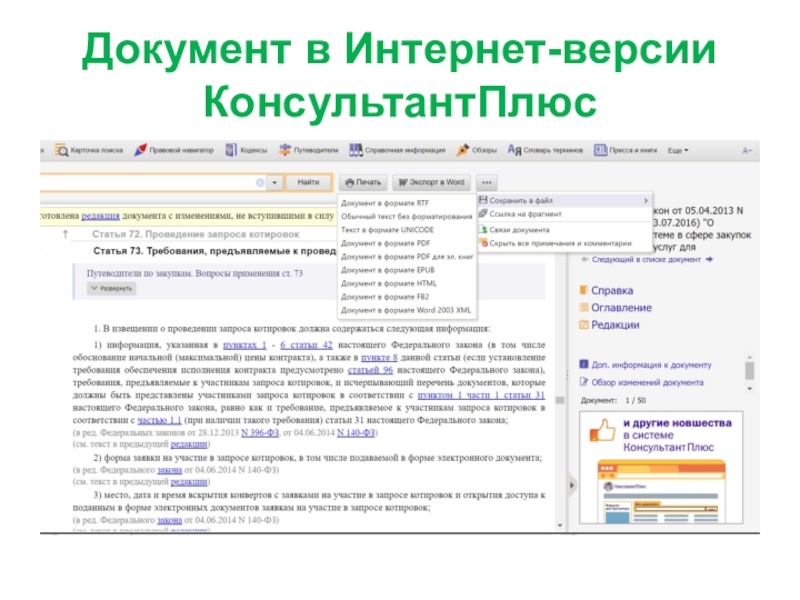800x600 pixels.
Task: Go to previous document arrow in list
Action: [585, 259]
